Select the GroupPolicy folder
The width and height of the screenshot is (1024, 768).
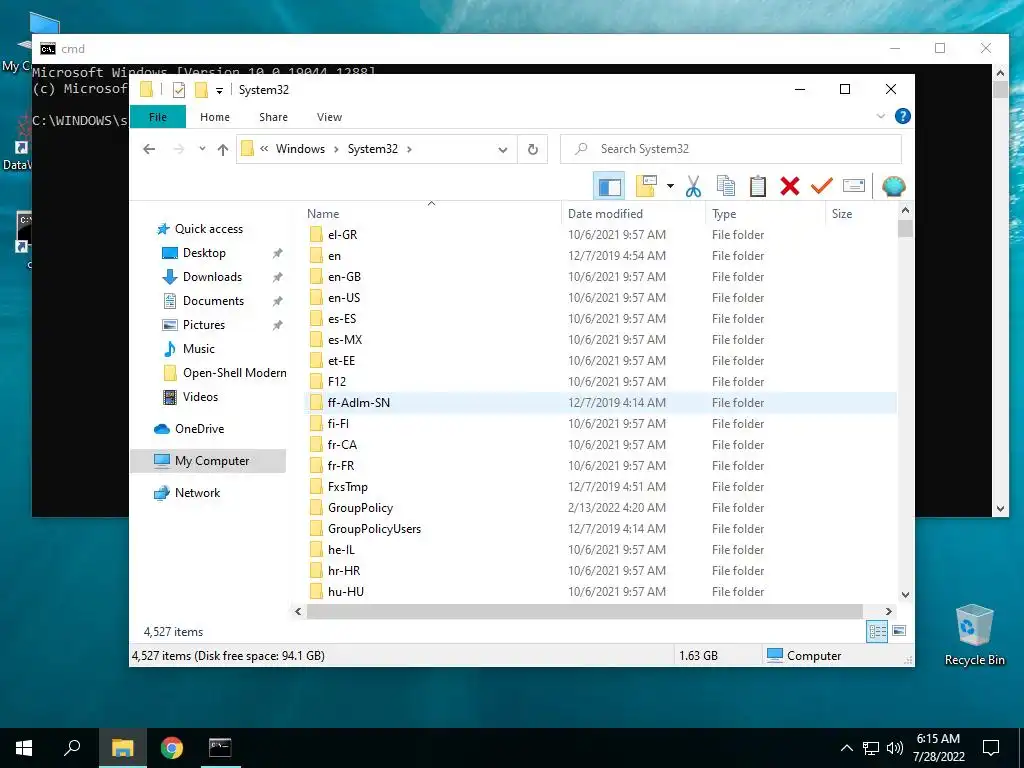tap(360, 508)
